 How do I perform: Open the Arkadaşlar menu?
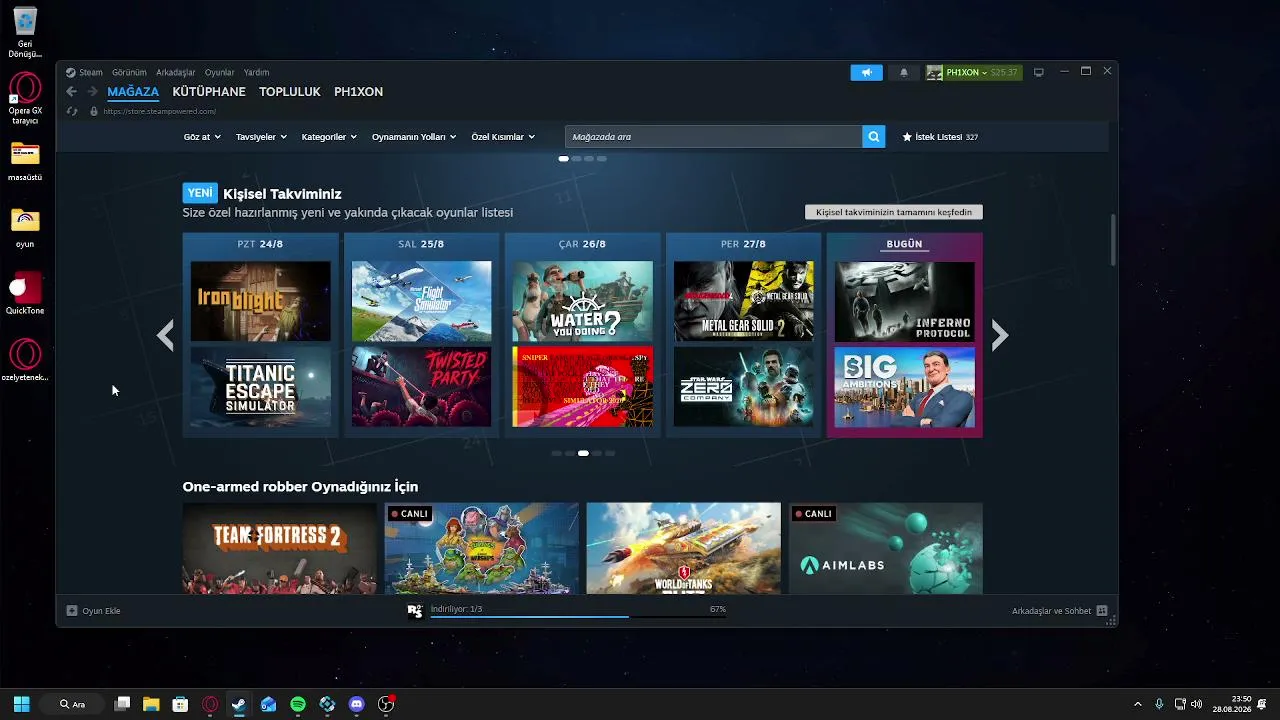176,72
